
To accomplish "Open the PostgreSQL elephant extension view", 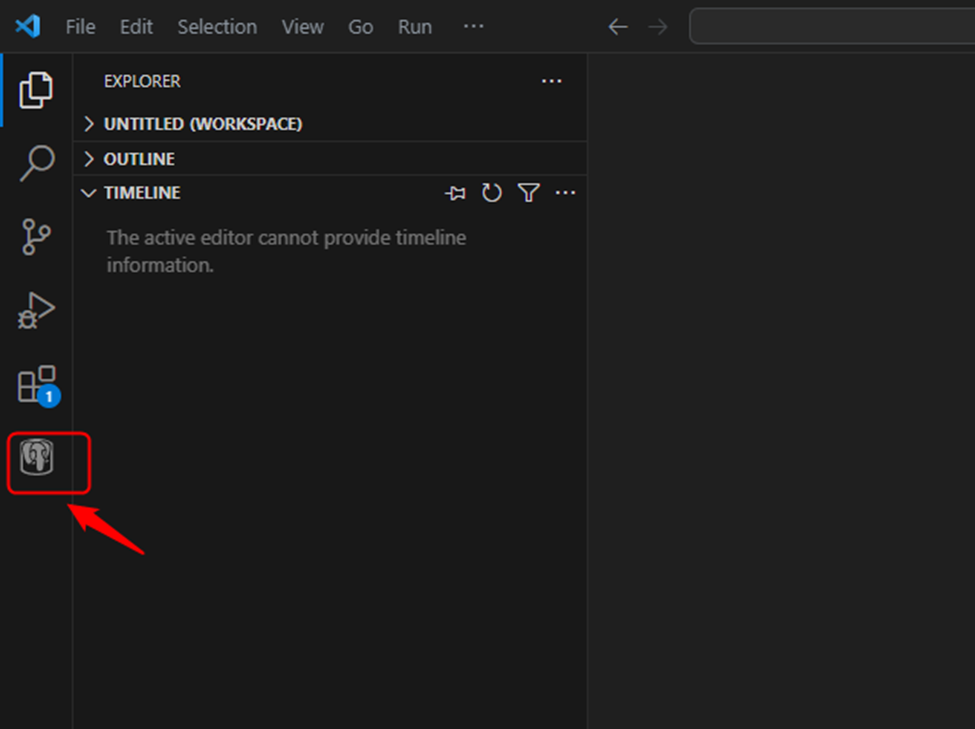I will point(37,457).
